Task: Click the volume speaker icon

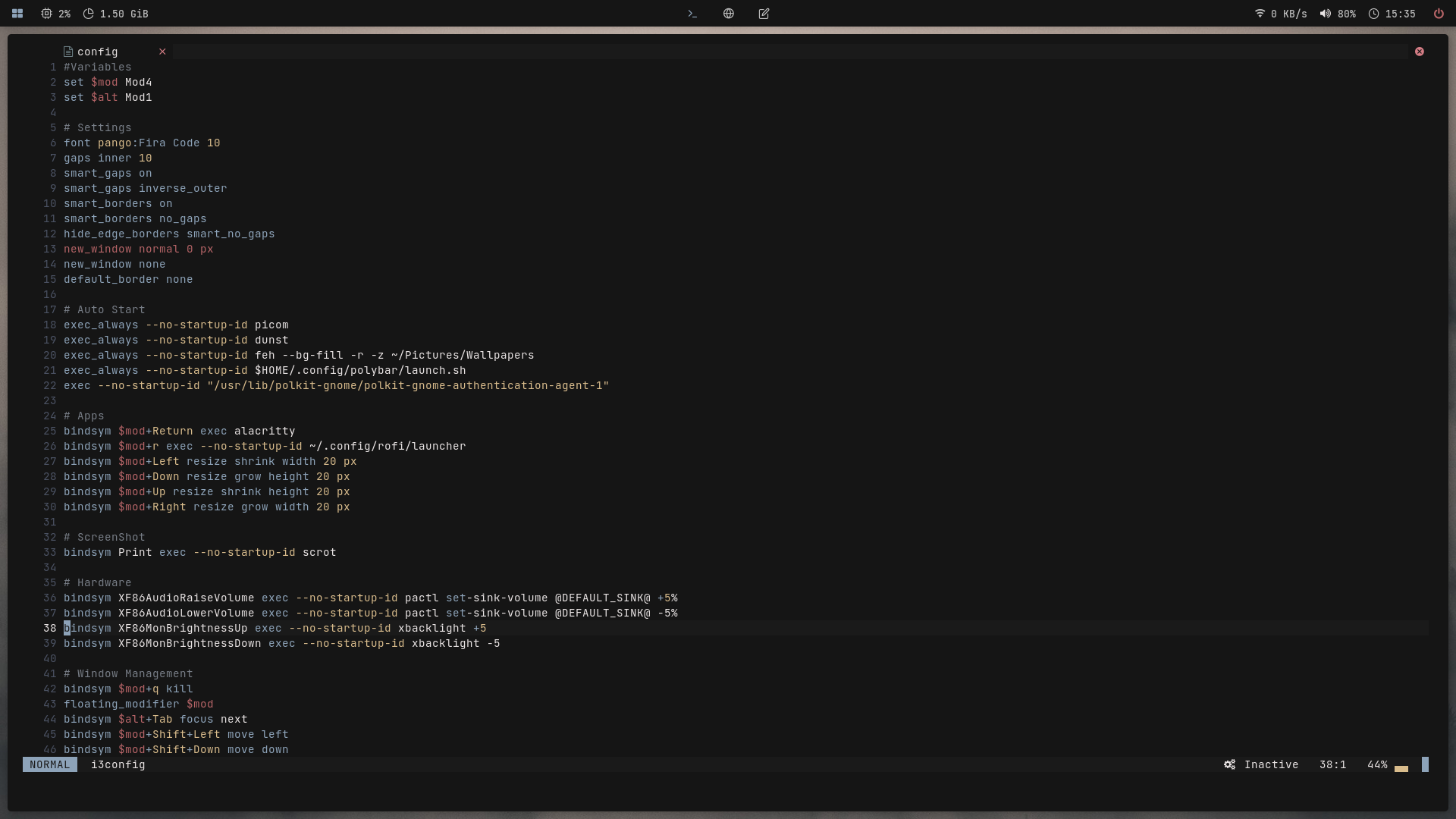Action: tap(1326, 14)
